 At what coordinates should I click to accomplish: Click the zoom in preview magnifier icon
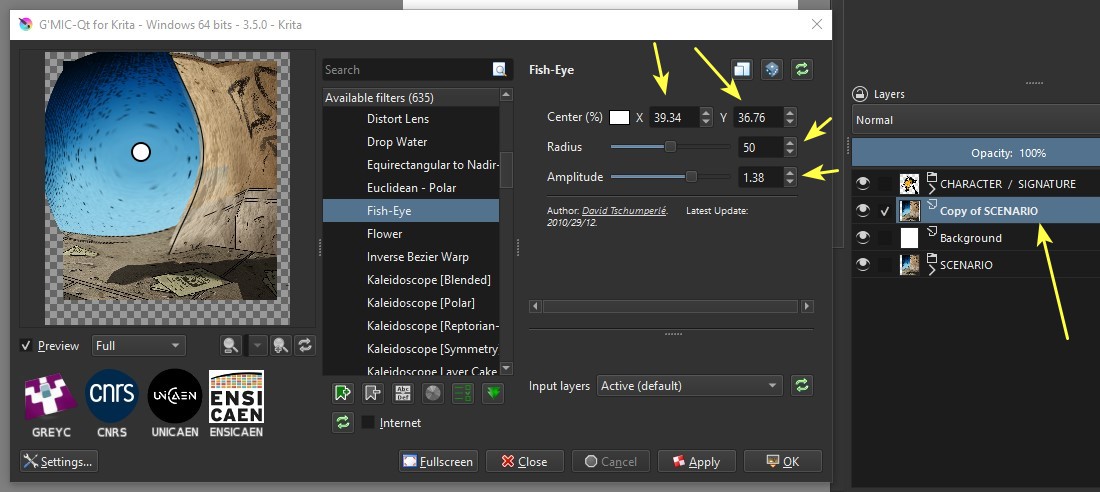pos(281,345)
